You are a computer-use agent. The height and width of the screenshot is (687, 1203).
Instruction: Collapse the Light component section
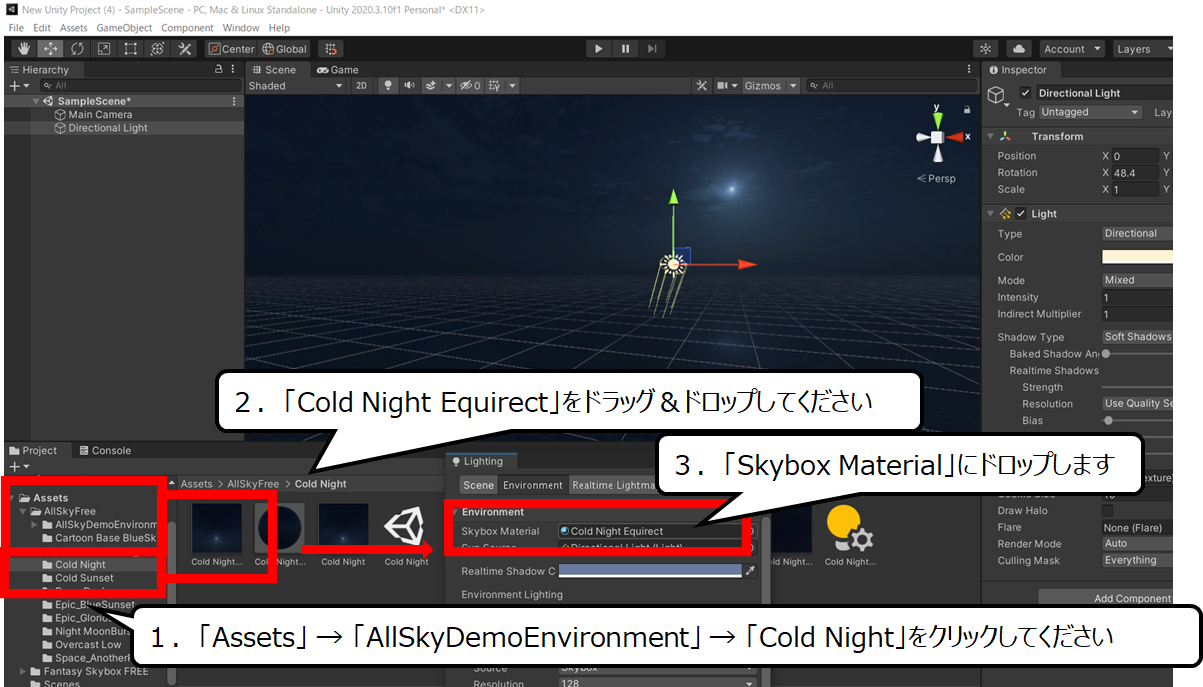[990, 214]
